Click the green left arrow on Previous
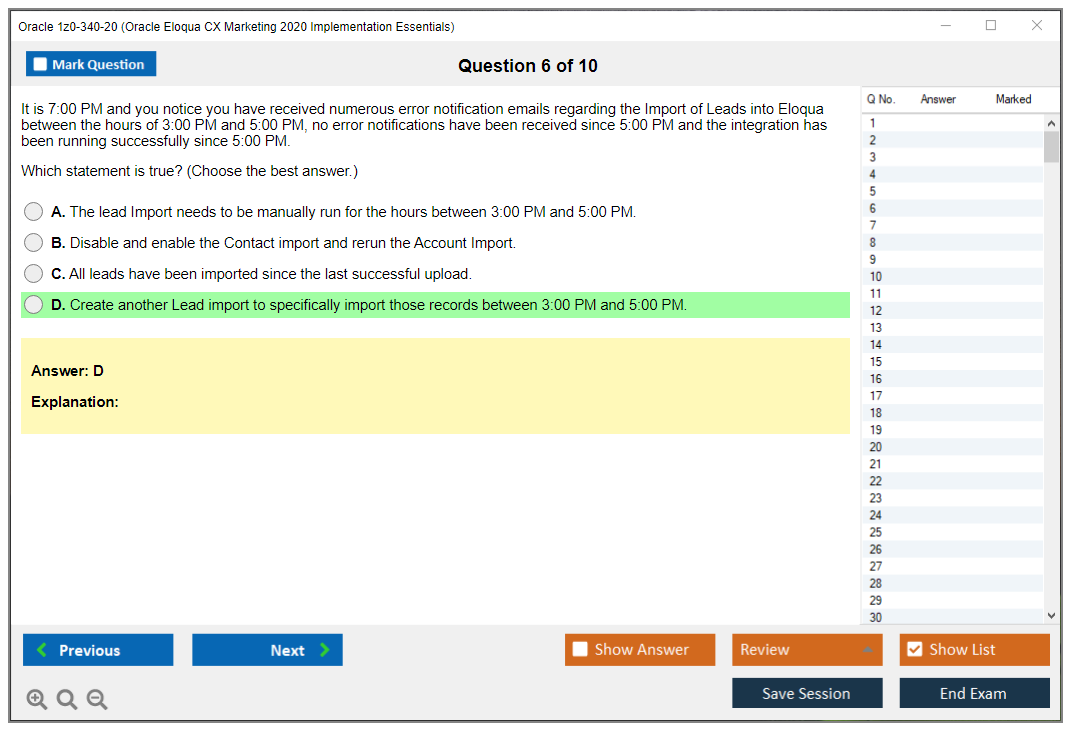The image size is (1075, 735). coord(42,650)
